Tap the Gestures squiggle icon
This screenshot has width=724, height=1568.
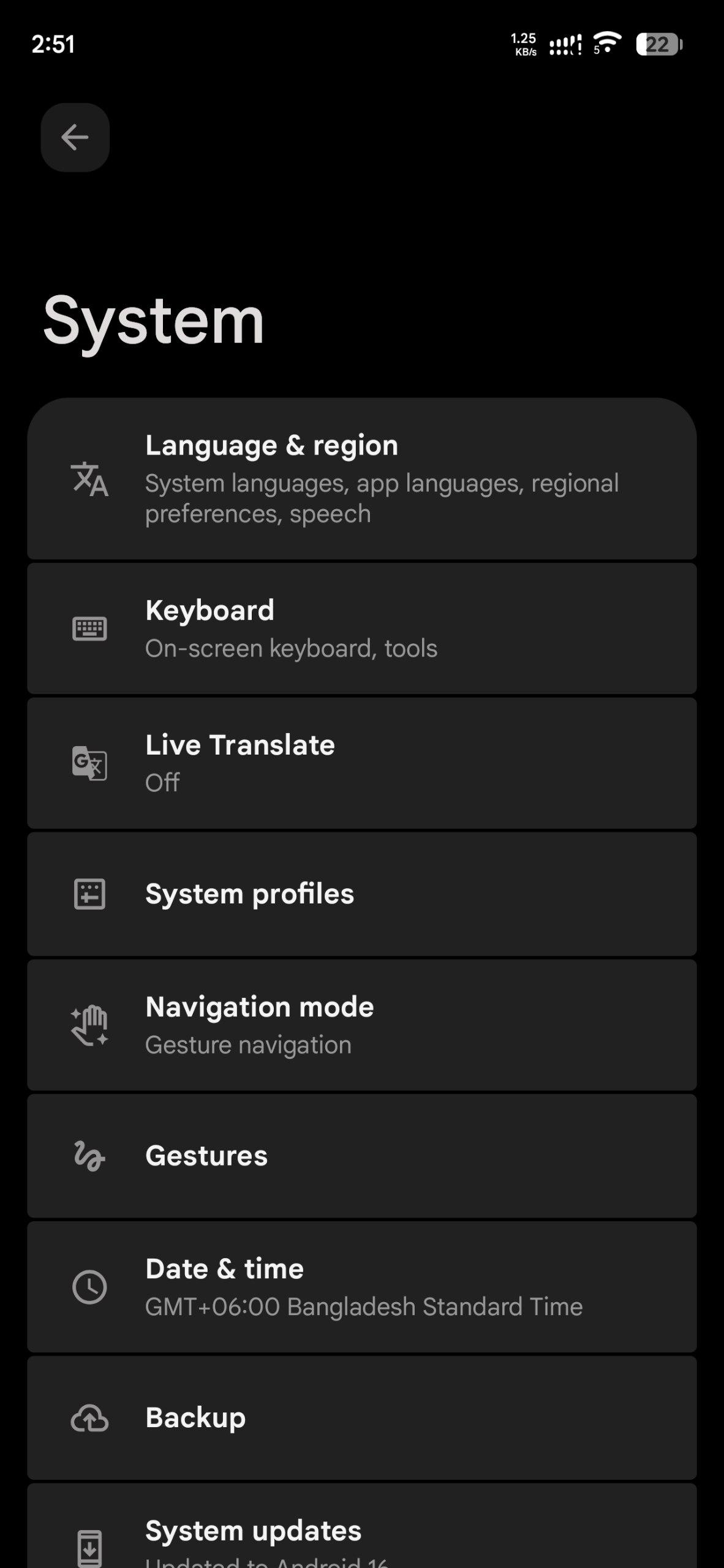(x=89, y=1156)
